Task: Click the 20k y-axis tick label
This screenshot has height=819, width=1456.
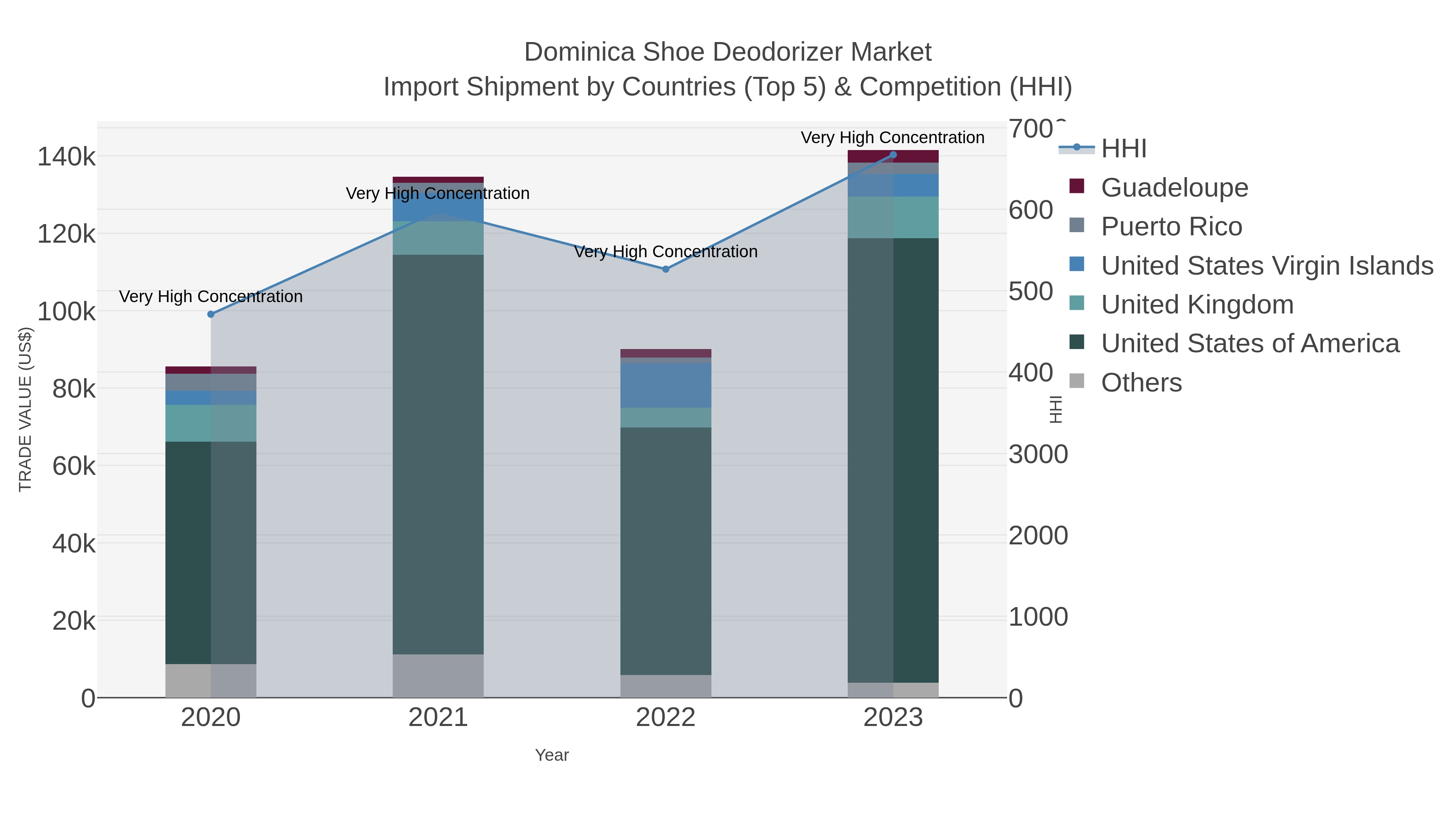Action: pyautogui.click(x=74, y=621)
